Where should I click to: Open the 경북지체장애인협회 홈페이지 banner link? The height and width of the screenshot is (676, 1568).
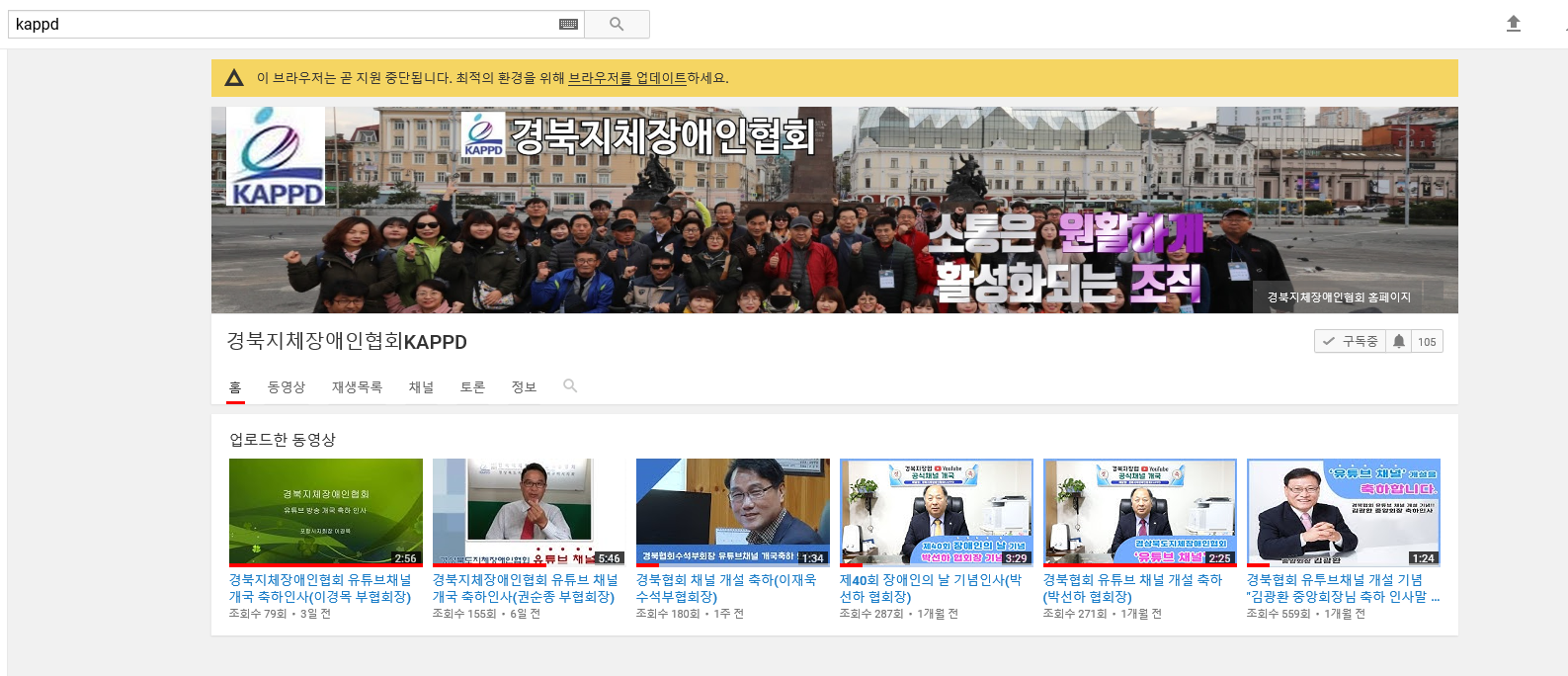pos(1339,296)
